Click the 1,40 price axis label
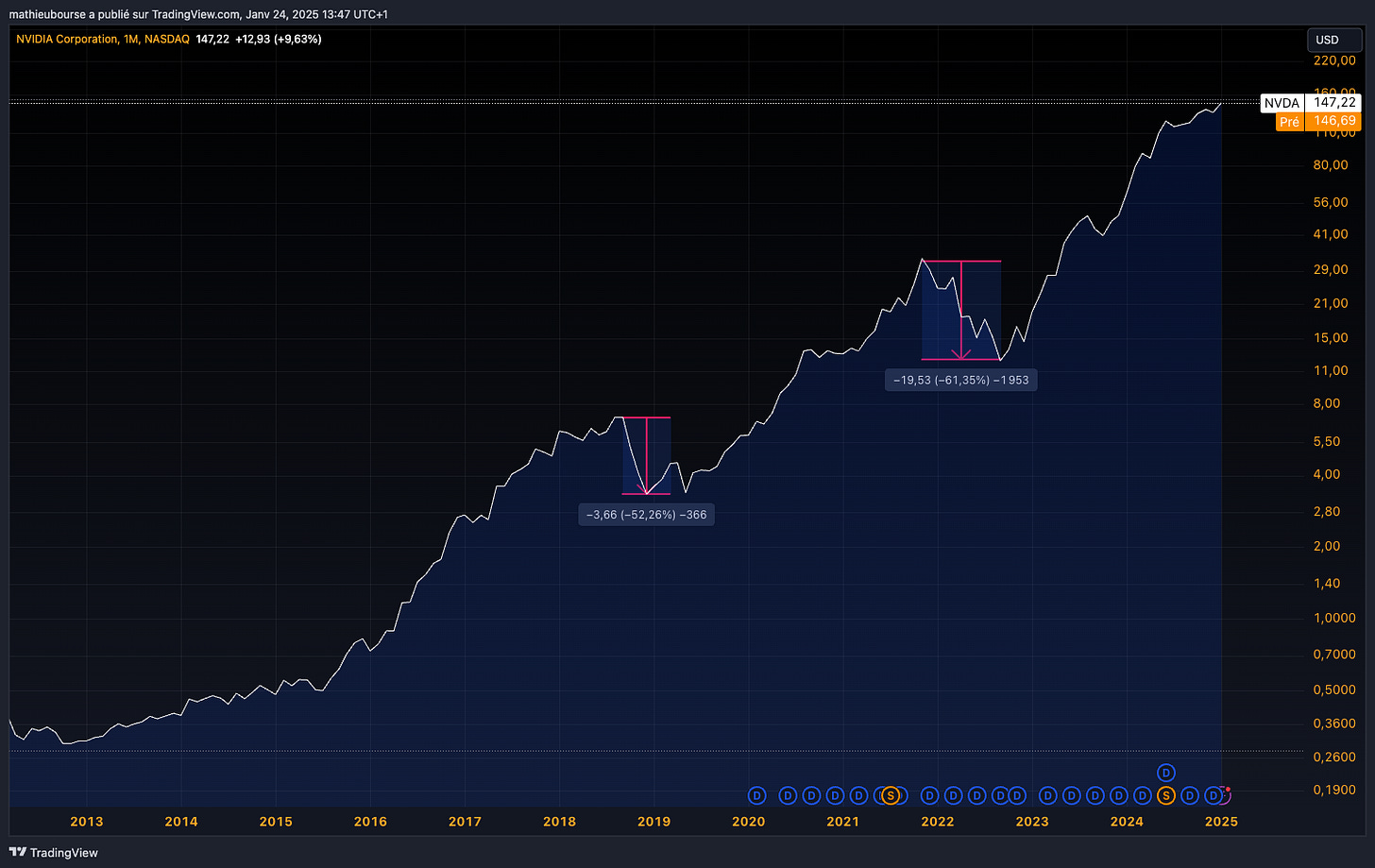The image size is (1375, 868). [x=1327, y=583]
